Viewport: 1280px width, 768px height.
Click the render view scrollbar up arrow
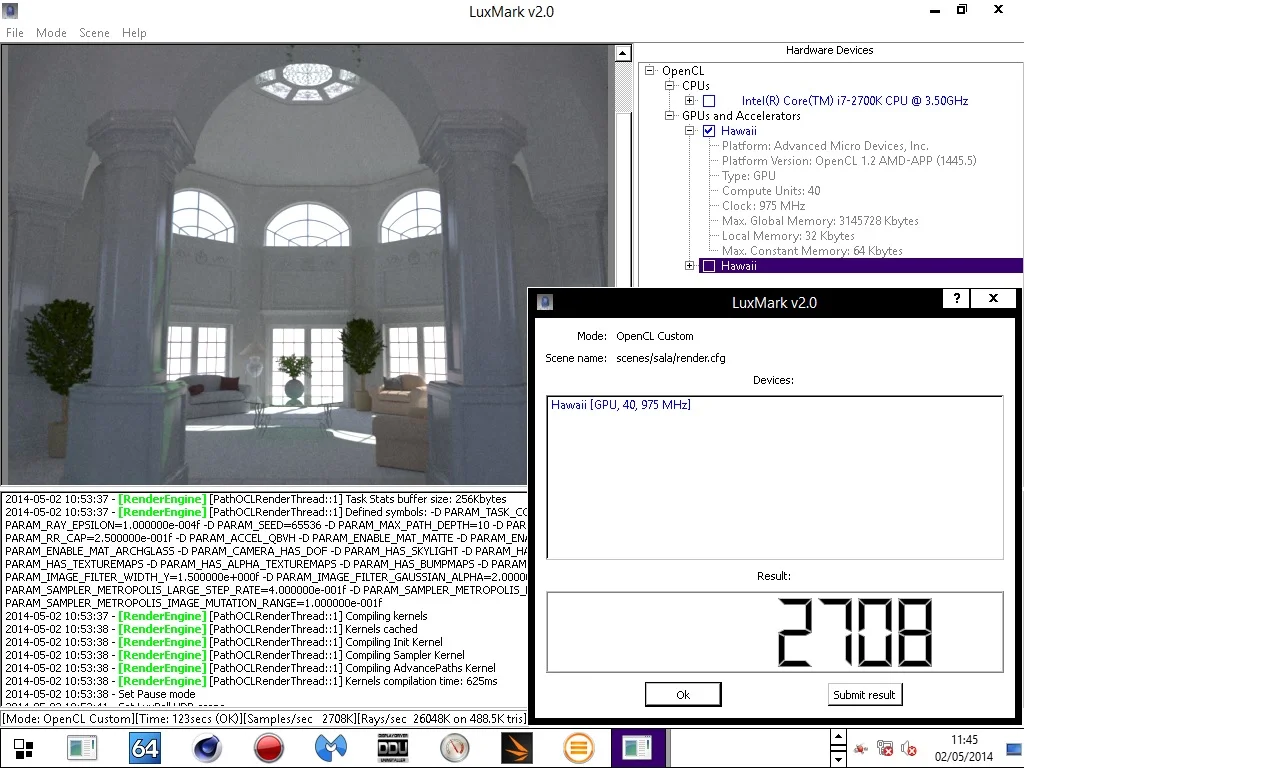click(x=622, y=54)
